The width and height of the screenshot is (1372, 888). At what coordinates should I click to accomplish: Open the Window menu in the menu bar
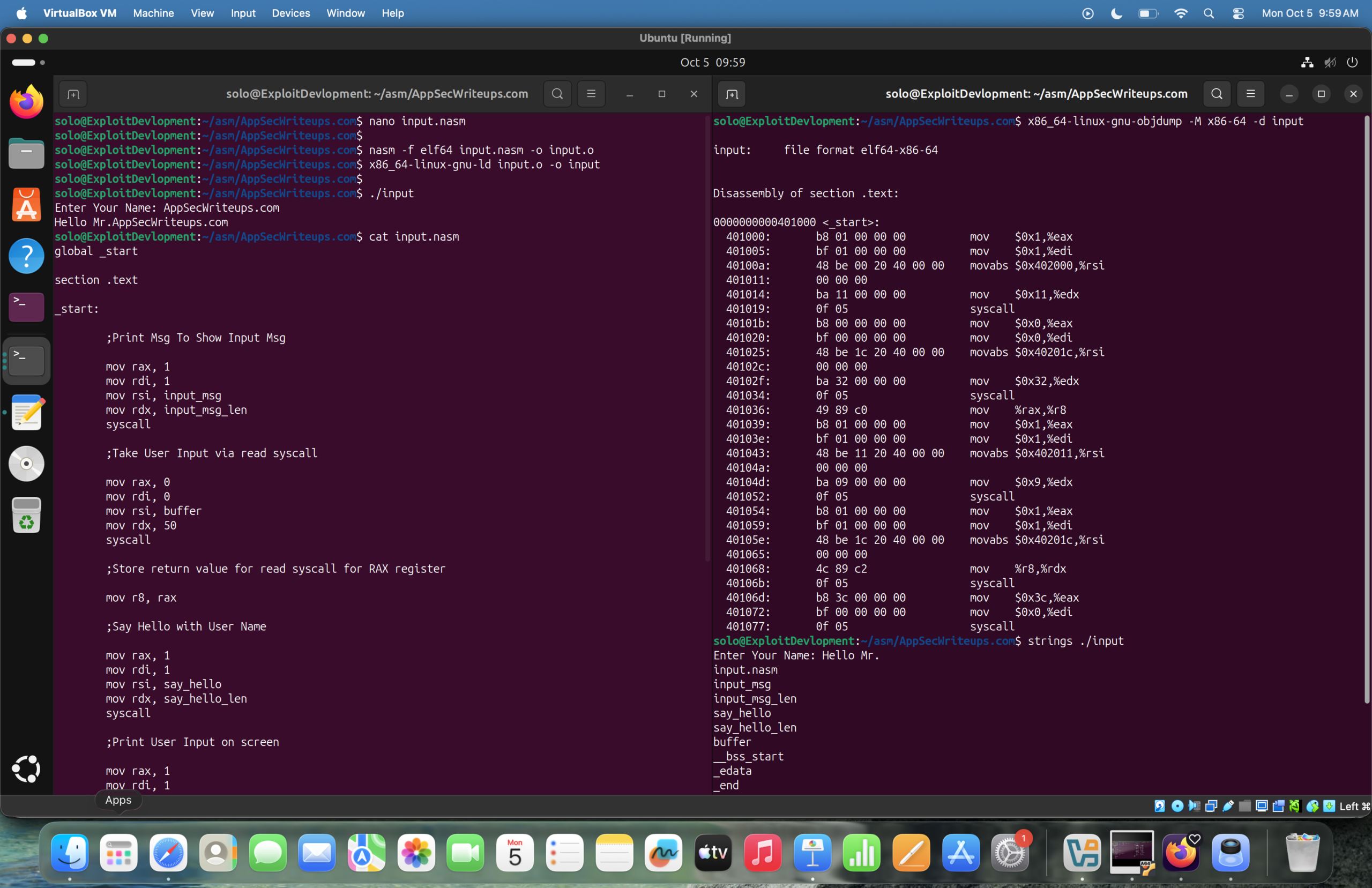click(345, 13)
